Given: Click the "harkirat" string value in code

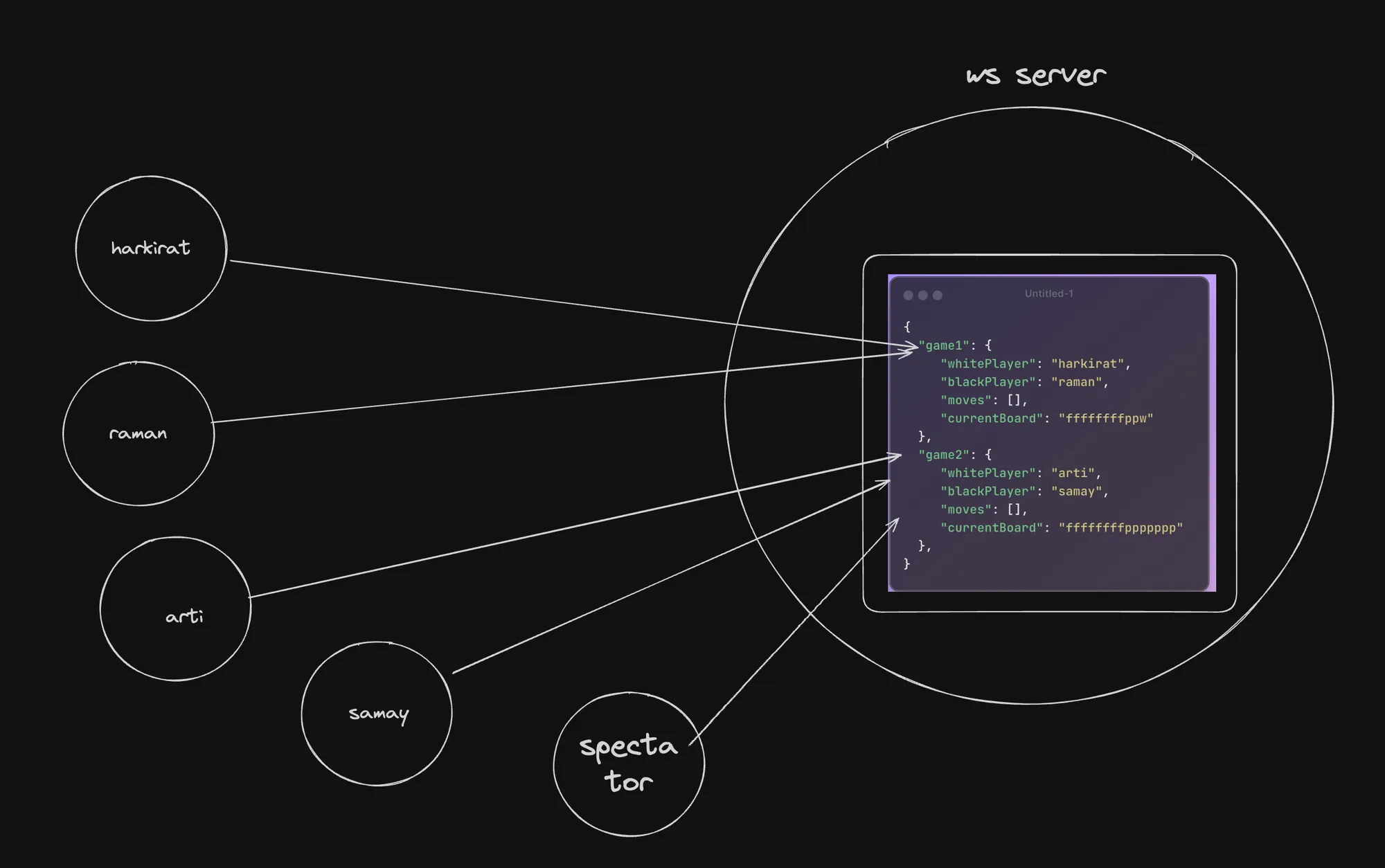Looking at the screenshot, I should tap(1087, 363).
